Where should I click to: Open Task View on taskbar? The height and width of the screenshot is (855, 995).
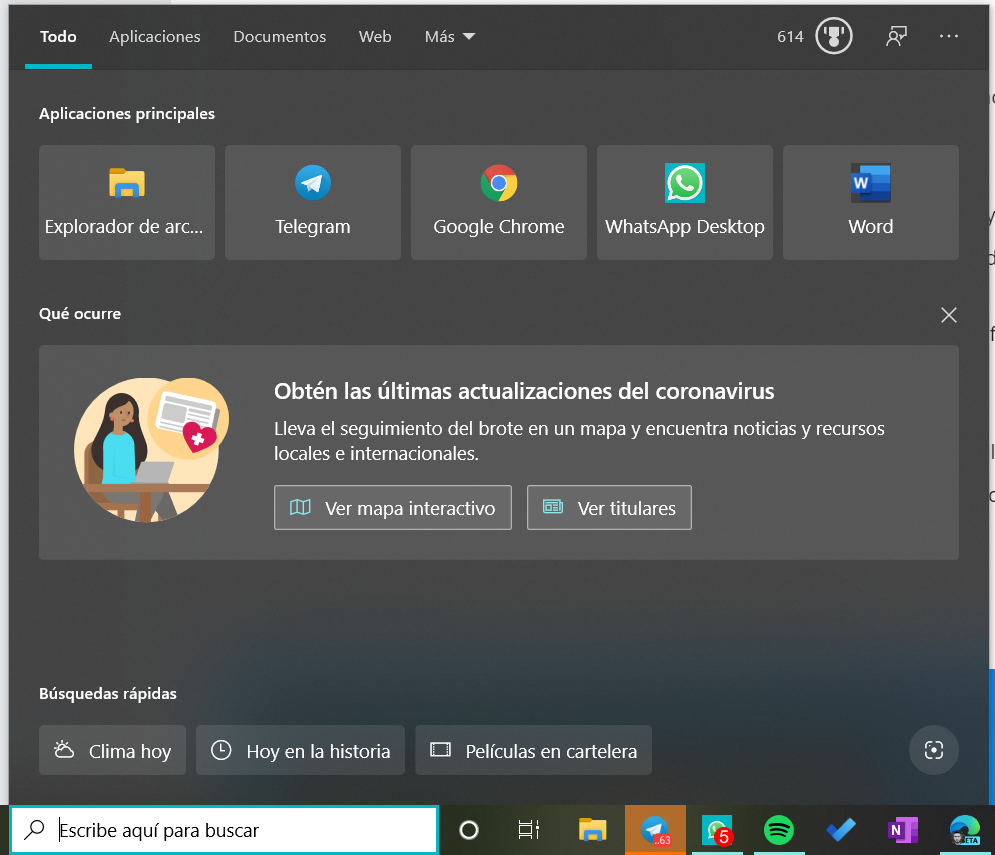point(529,830)
